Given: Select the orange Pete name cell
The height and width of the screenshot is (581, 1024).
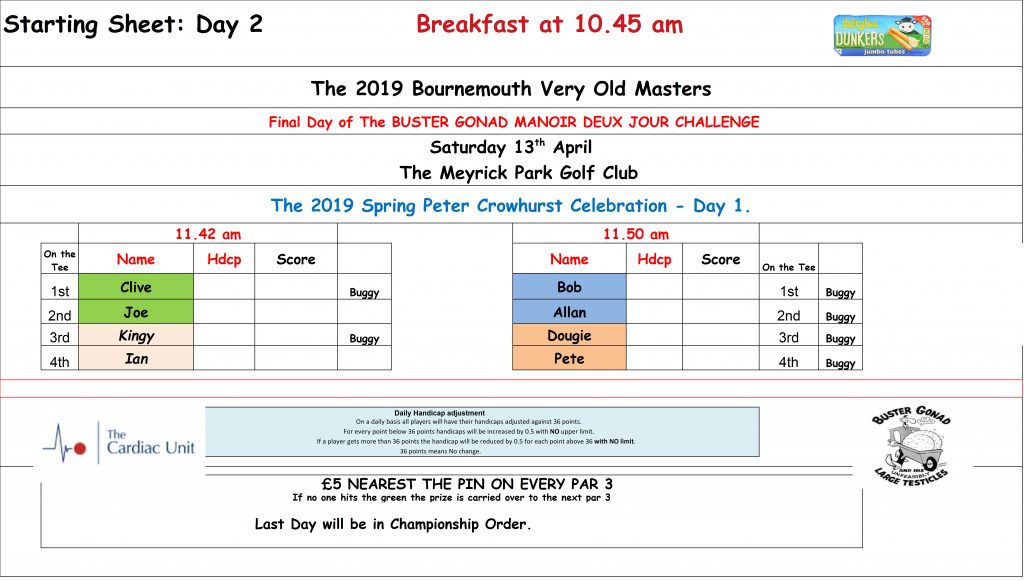Looking at the screenshot, I should coord(569,358).
